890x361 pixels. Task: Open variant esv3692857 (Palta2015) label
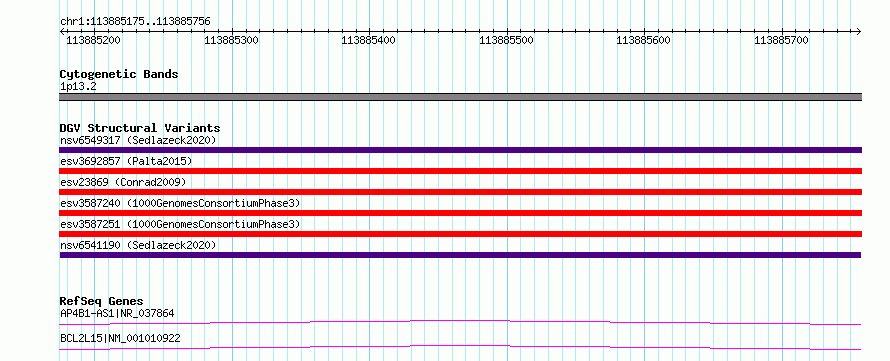126,161
